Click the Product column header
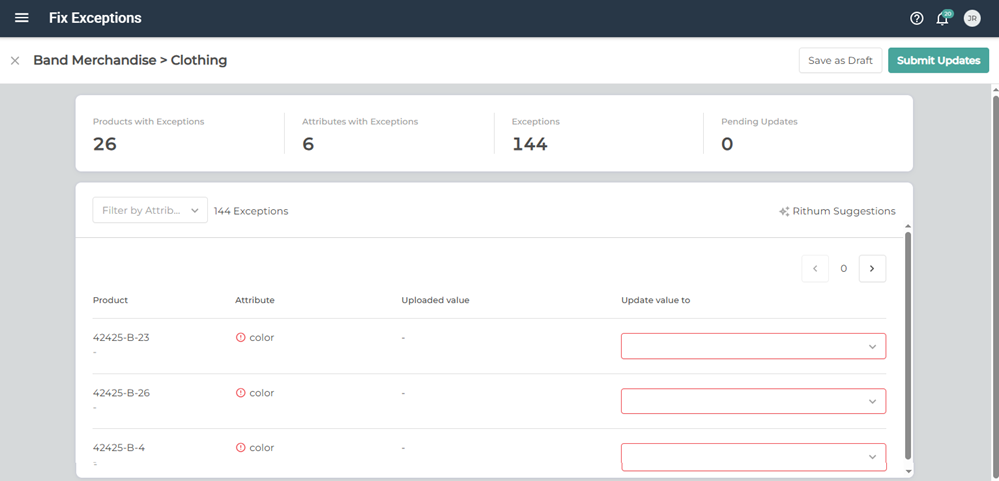The image size is (999, 481). 110,300
